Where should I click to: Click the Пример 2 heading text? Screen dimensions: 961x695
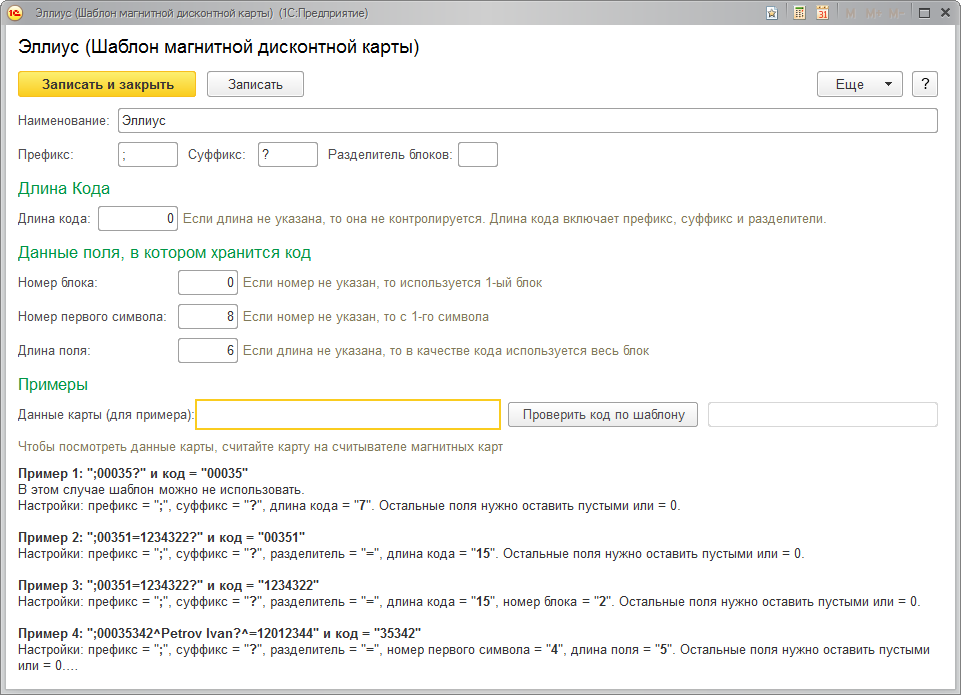[161, 537]
